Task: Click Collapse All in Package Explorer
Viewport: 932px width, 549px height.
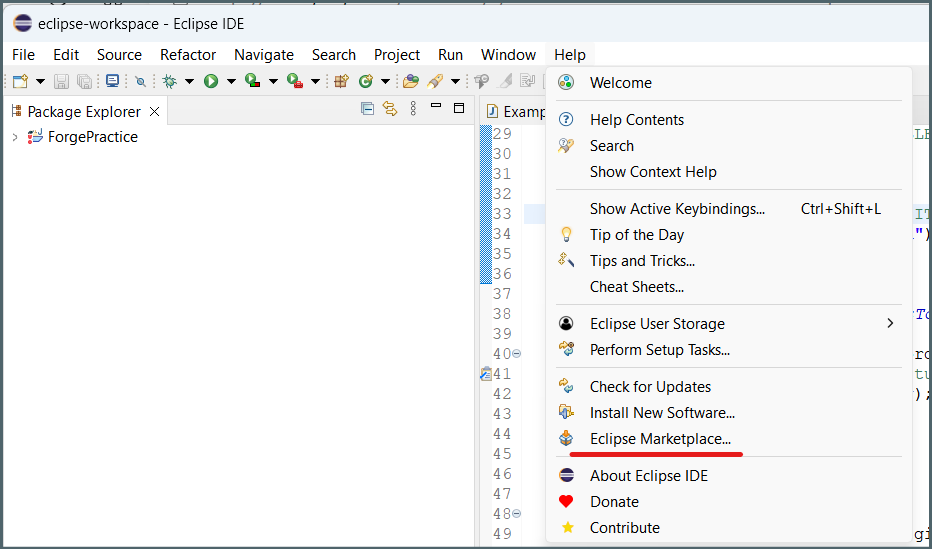Action: click(x=367, y=109)
